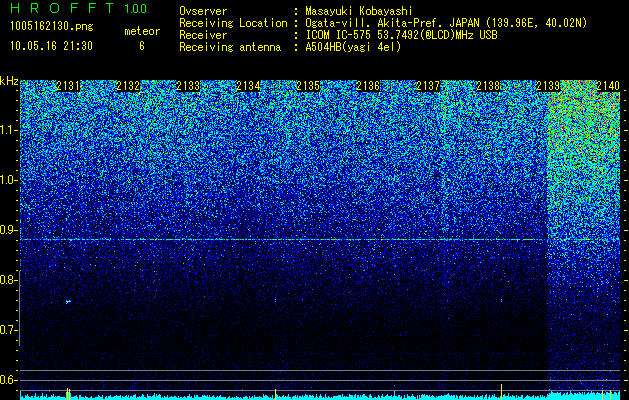This screenshot has width=629, height=400.
Task: Click the 2135 time marker
Action: click(x=308, y=86)
